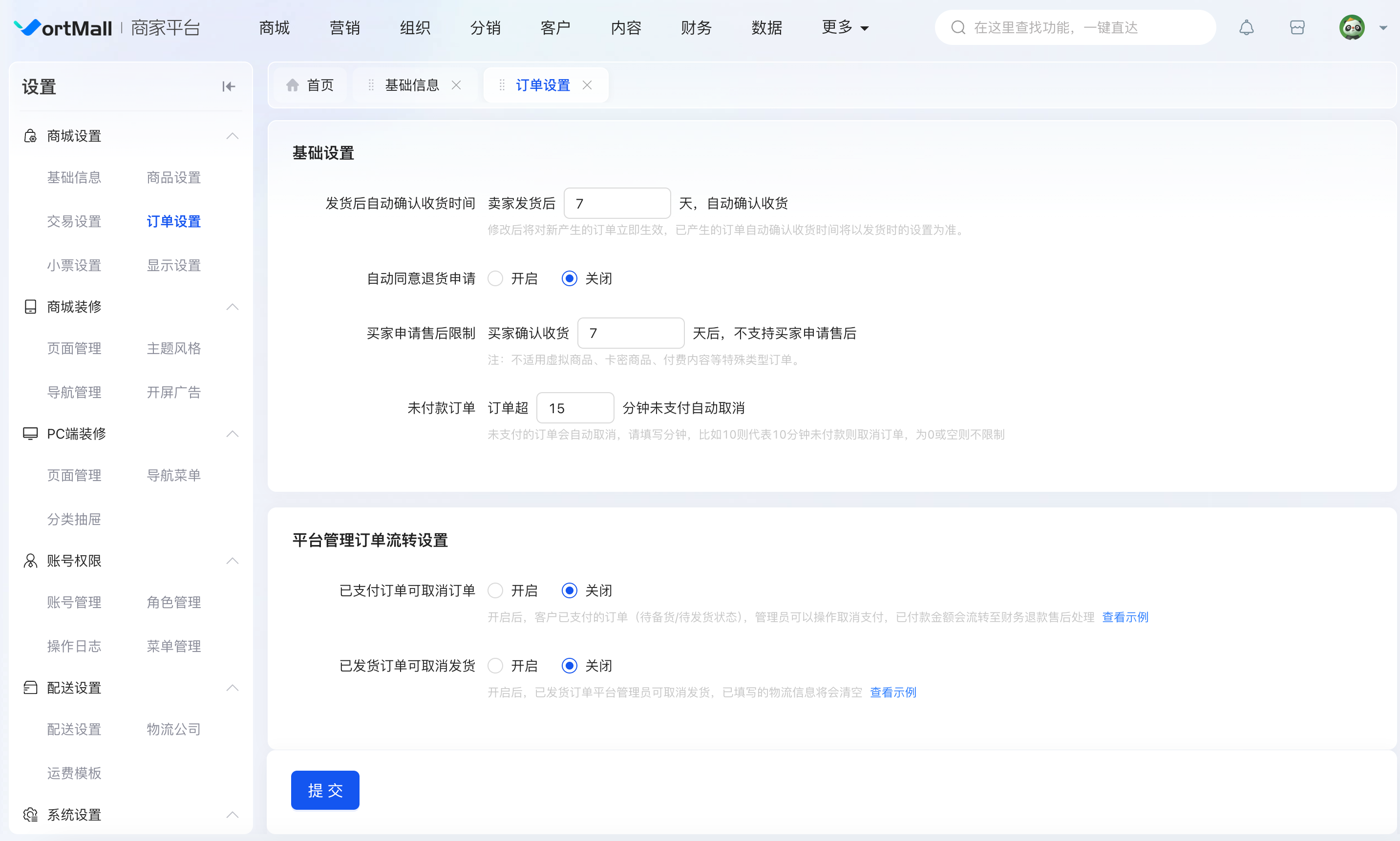The width and height of the screenshot is (1400, 841).
Task: Click the 提交 button
Action: pyautogui.click(x=325, y=790)
